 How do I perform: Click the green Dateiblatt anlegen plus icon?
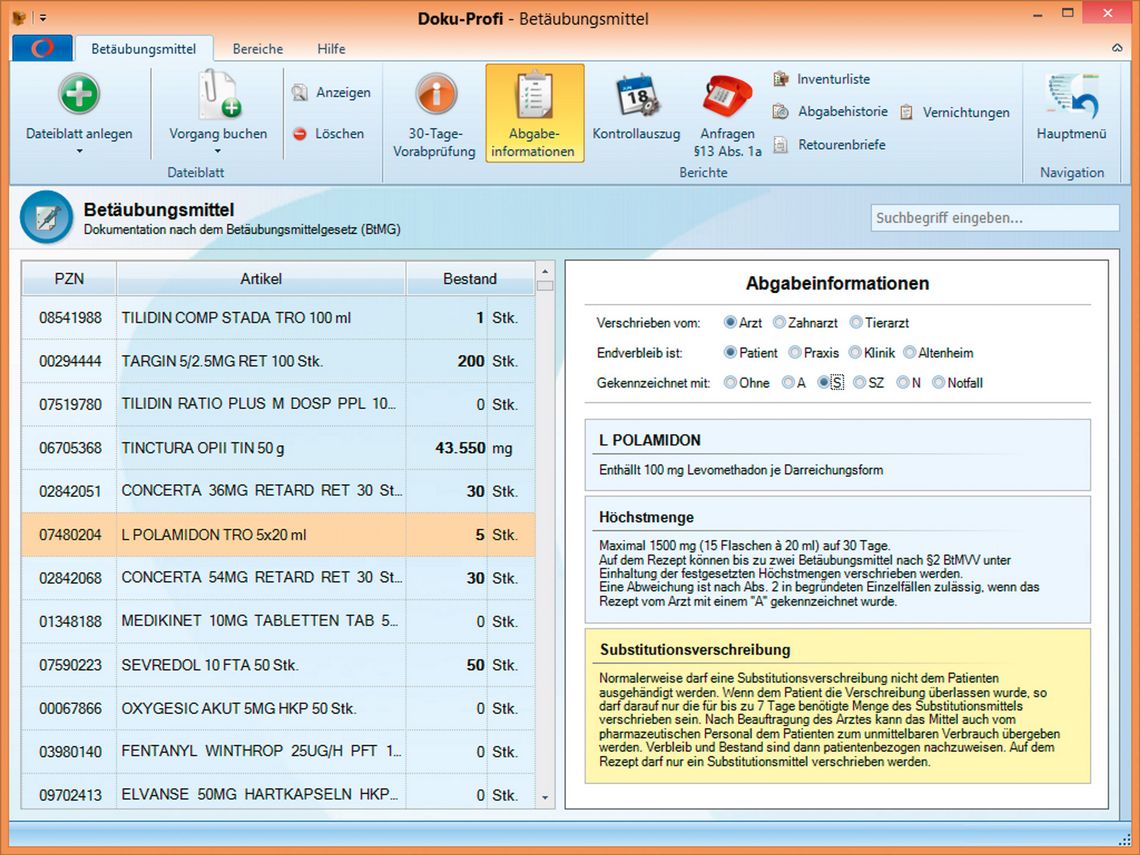pyautogui.click(x=79, y=96)
